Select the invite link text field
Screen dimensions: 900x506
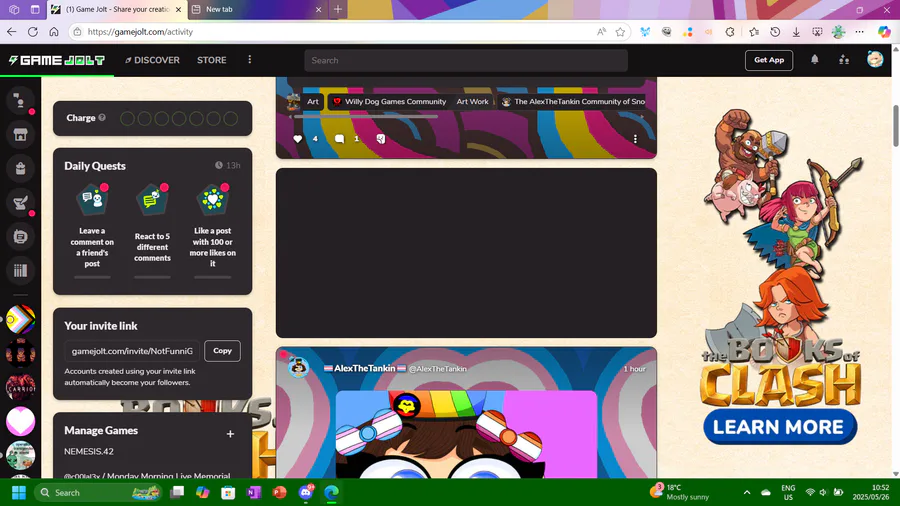132,351
